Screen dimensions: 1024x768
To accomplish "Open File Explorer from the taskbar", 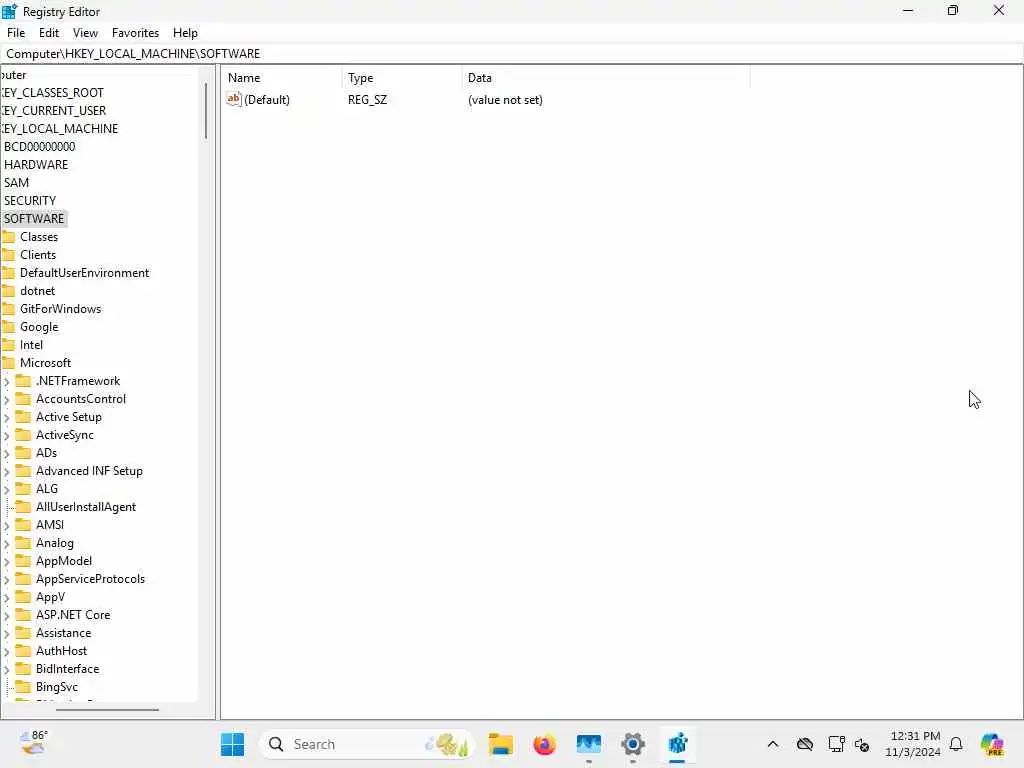I will [x=501, y=744].
